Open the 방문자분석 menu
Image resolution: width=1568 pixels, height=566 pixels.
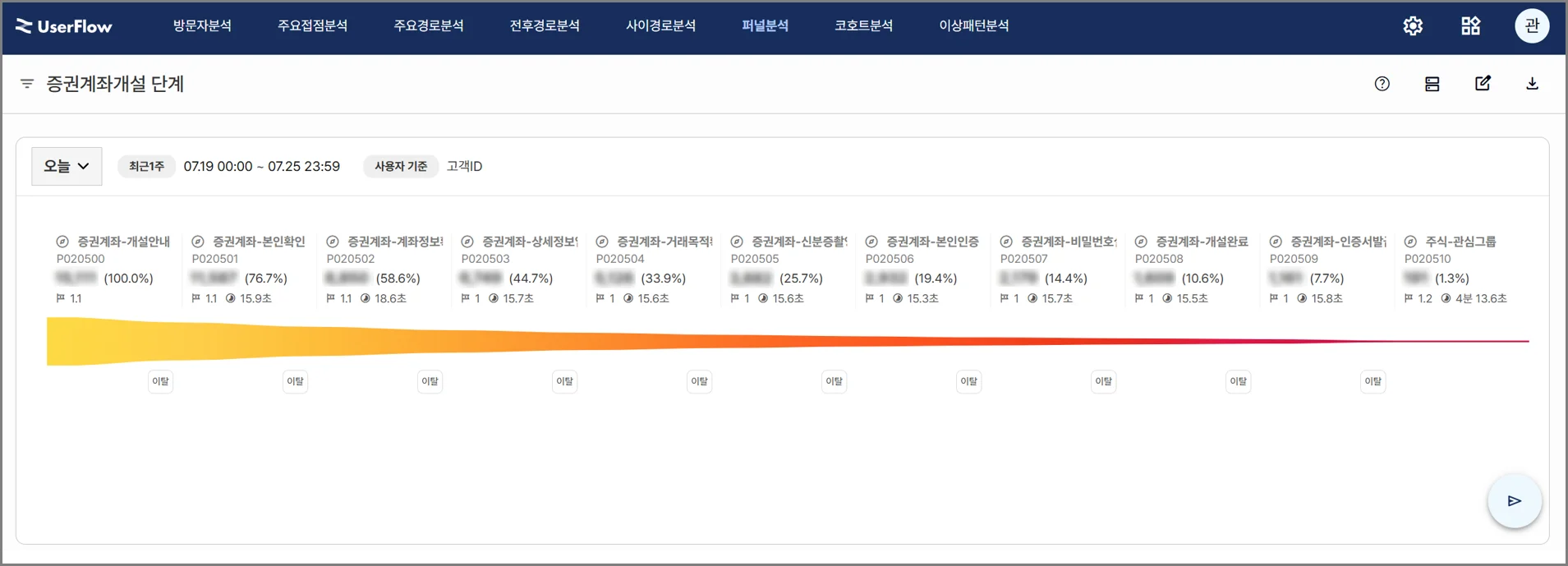point(202,26)
